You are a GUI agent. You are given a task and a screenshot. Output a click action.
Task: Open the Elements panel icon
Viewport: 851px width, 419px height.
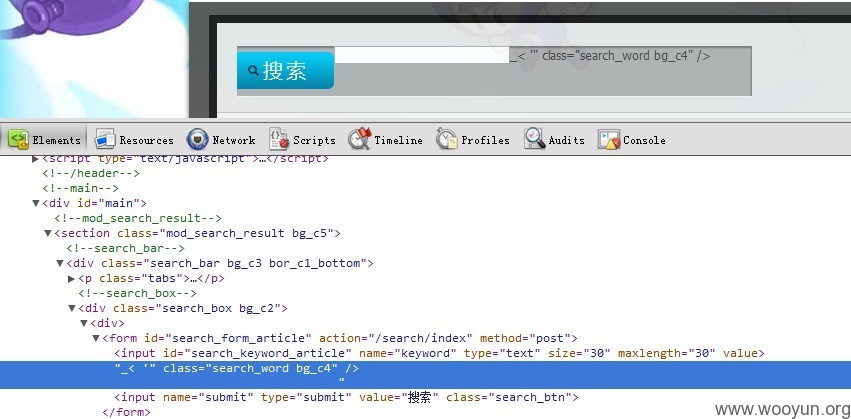(18, 140)
